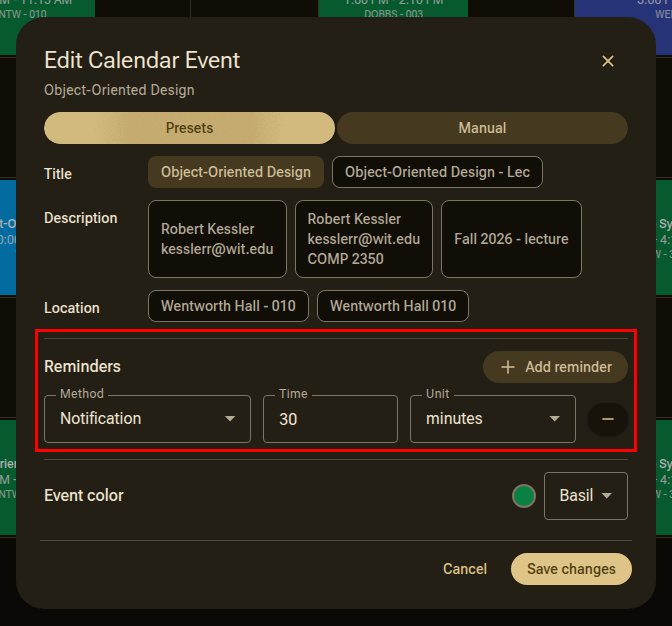Image resolution: width=672 pixels, height=626 pixels.
Task: Switch to the Presets tab
Action: point(189,128)
